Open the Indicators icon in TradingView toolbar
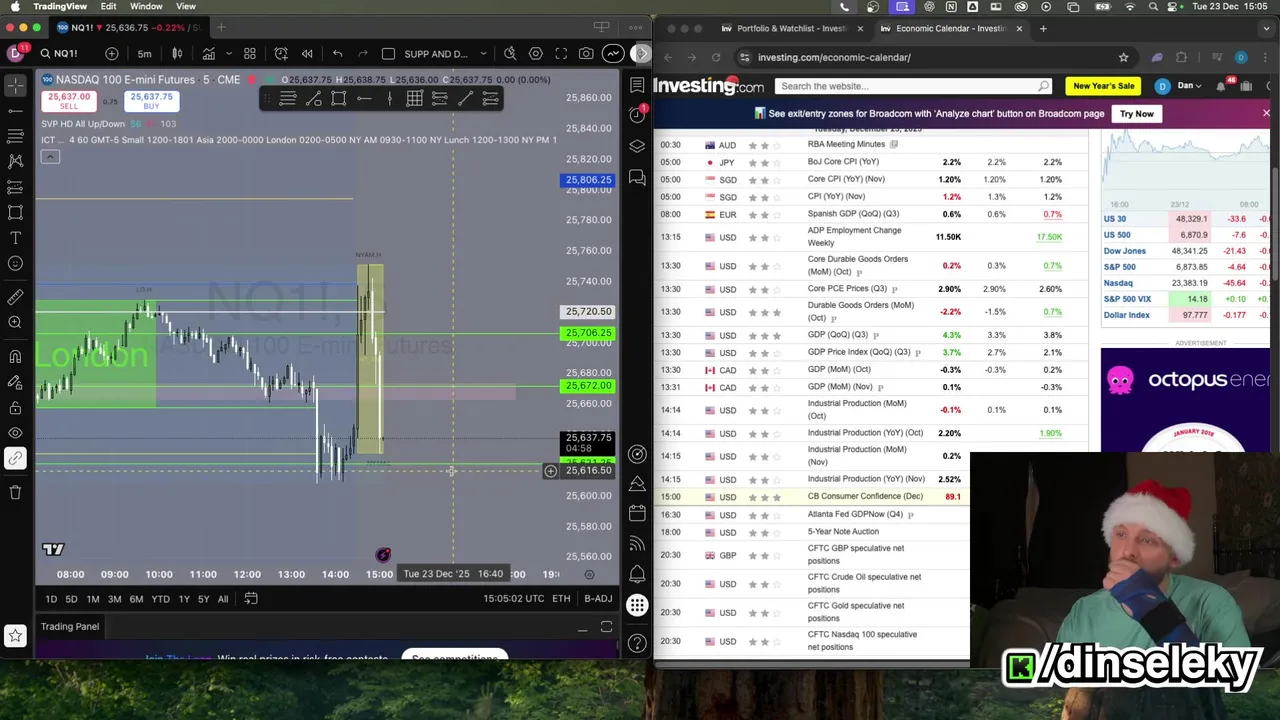This screenshot has height=720, width=1280. pos(209,53)
